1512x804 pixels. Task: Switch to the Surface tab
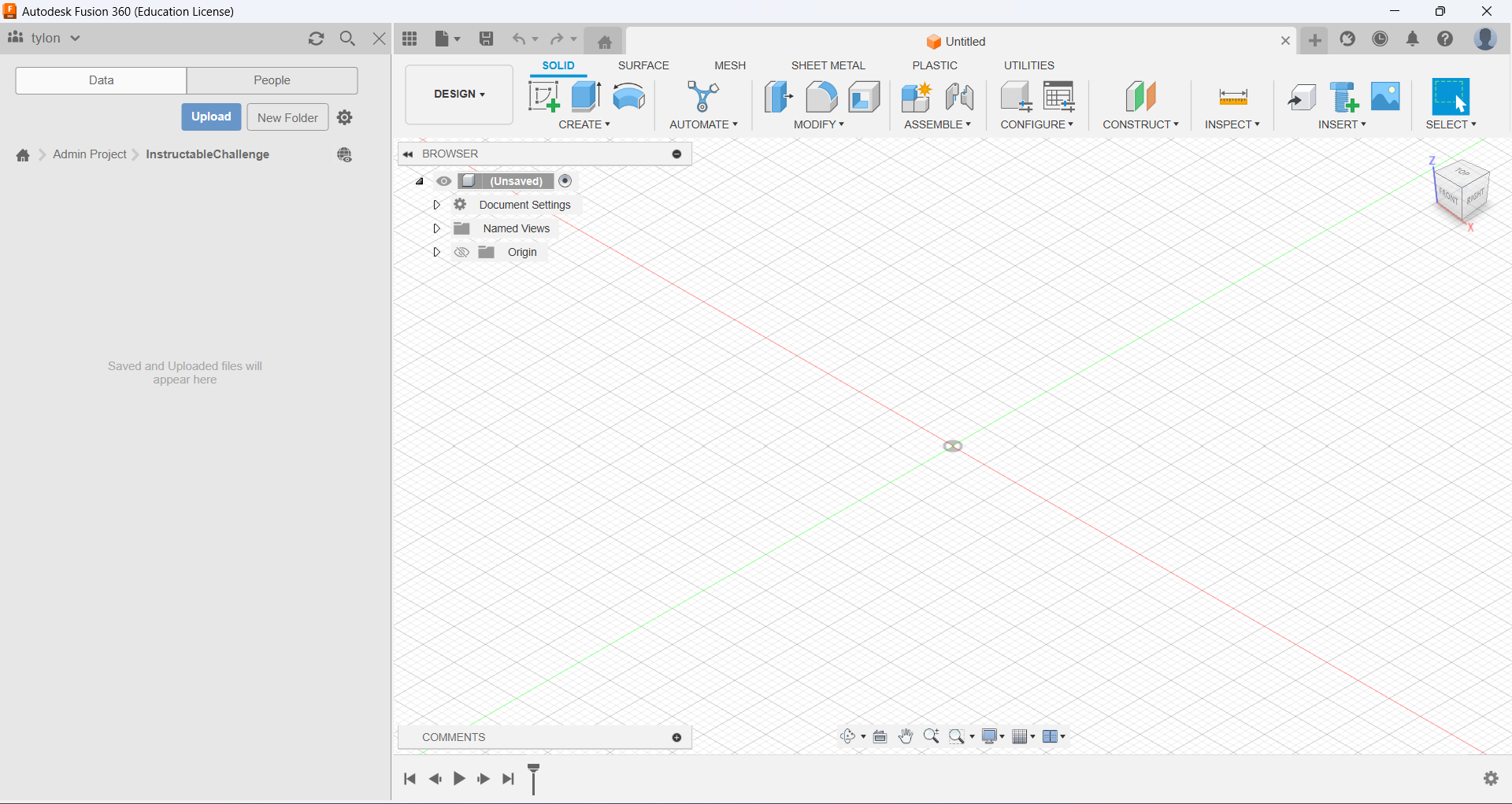tap(643, 65)
